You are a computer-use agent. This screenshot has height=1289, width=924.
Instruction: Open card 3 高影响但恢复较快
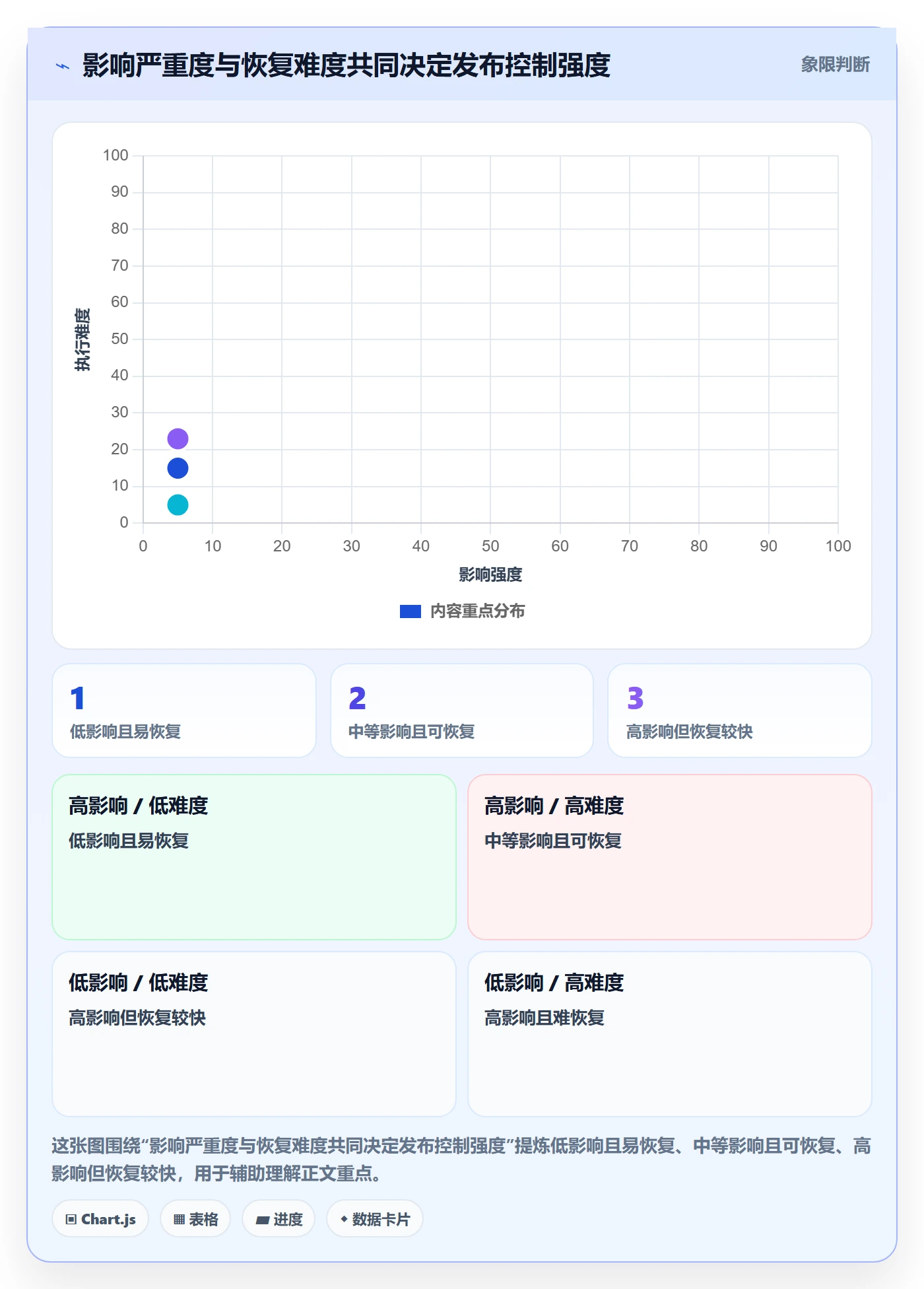click(740, 711)
